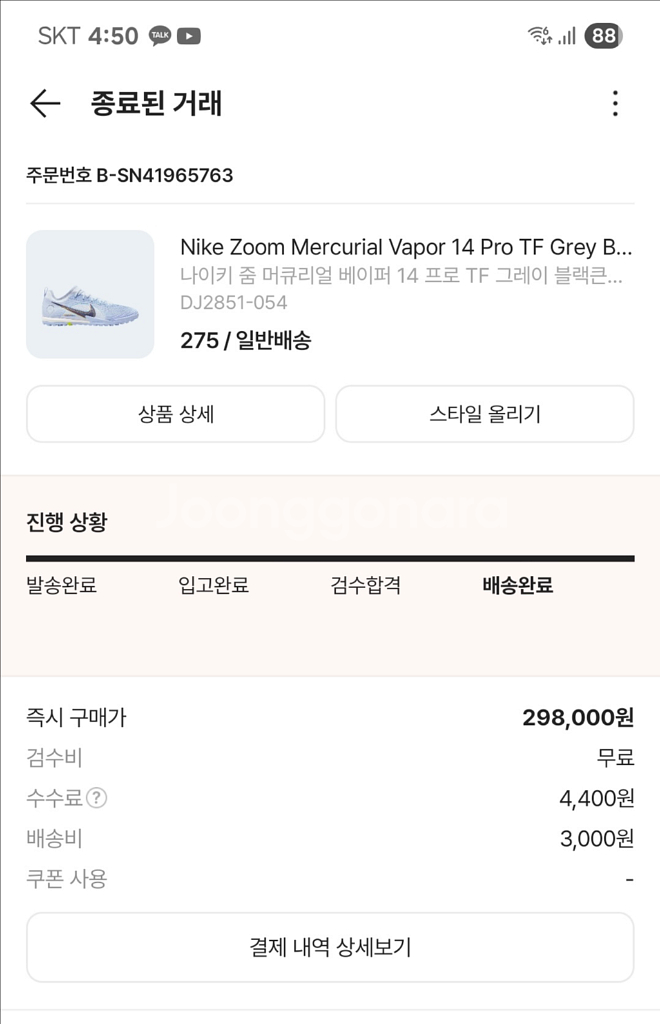Select the 배송완료 progress step

(518, 586)
